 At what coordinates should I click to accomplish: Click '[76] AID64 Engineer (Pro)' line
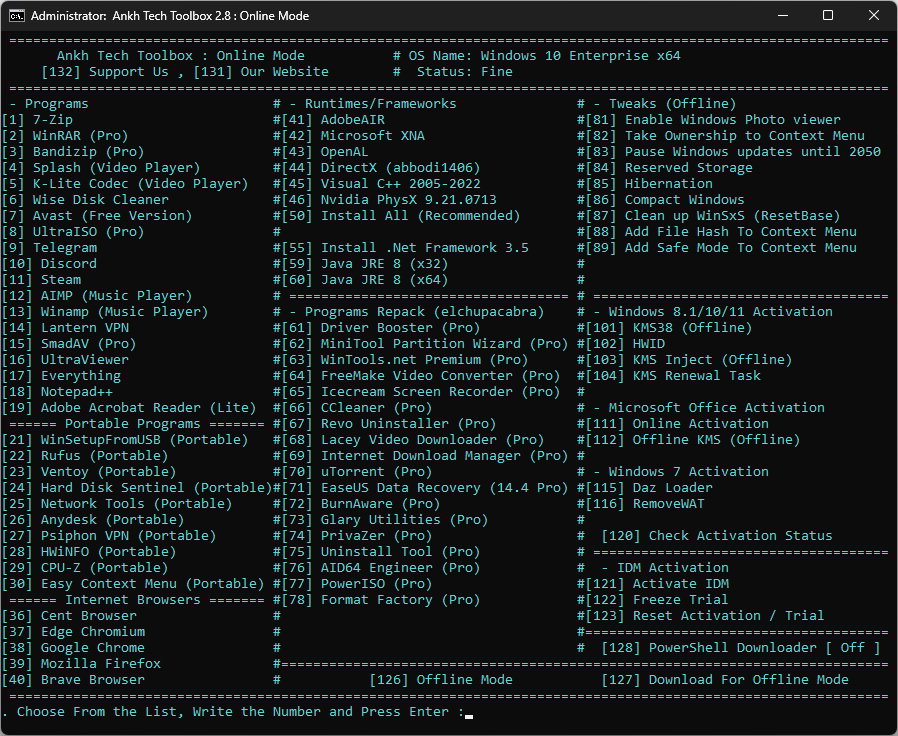coord(381,569)
